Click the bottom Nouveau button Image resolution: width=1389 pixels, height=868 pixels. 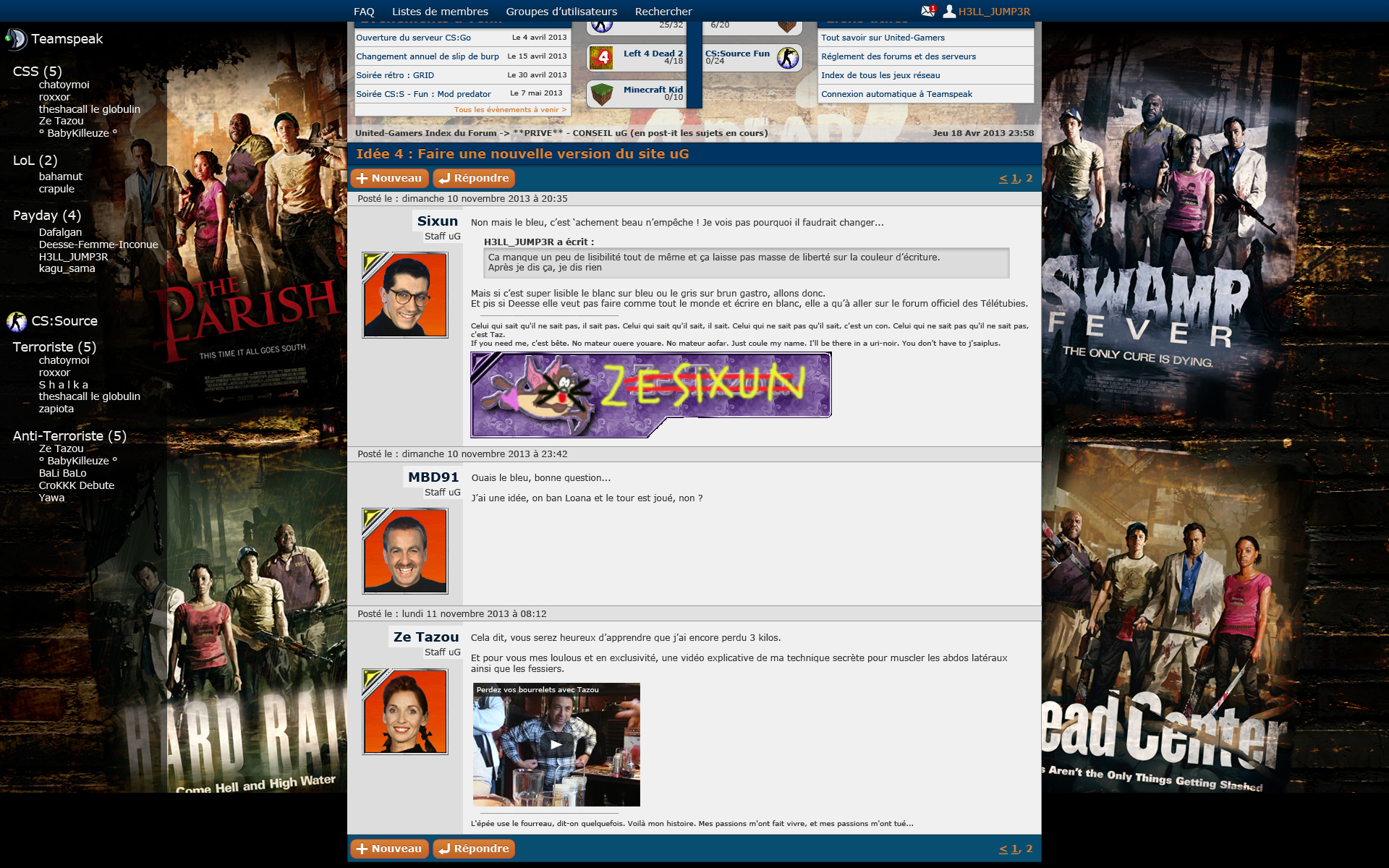click(x=389, y=848)
